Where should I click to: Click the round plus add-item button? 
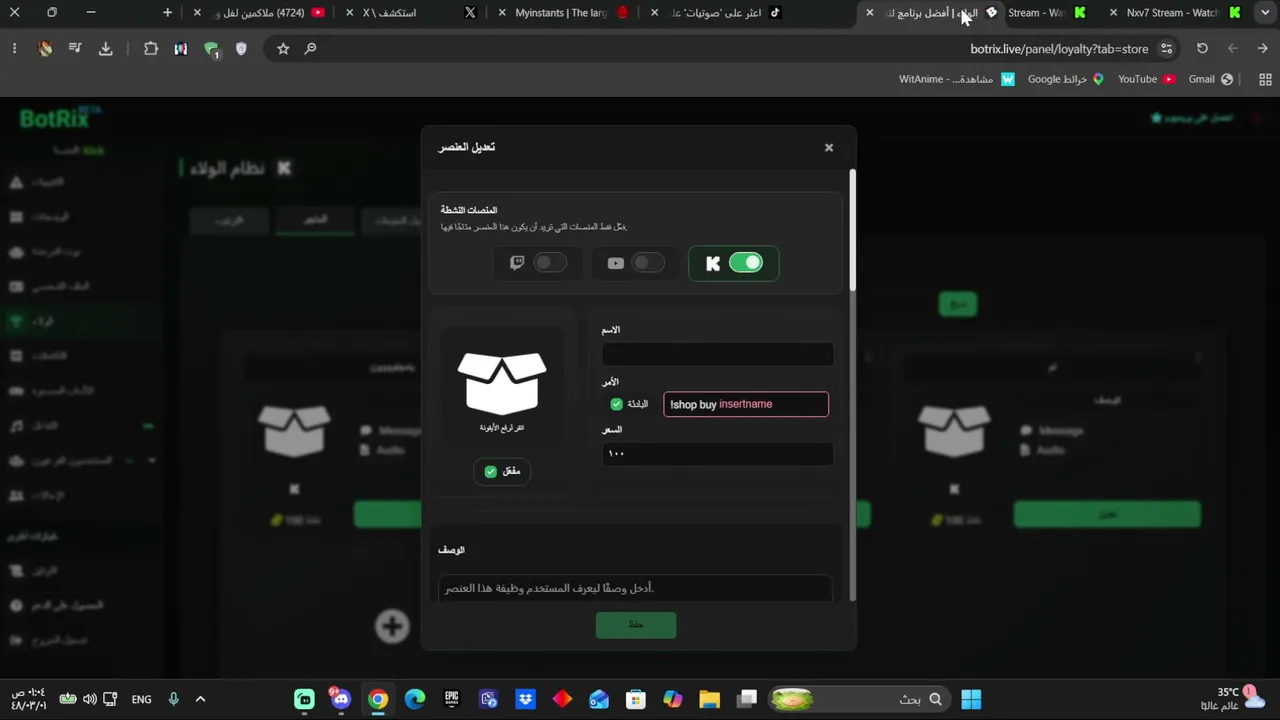[x=392, y=626]
